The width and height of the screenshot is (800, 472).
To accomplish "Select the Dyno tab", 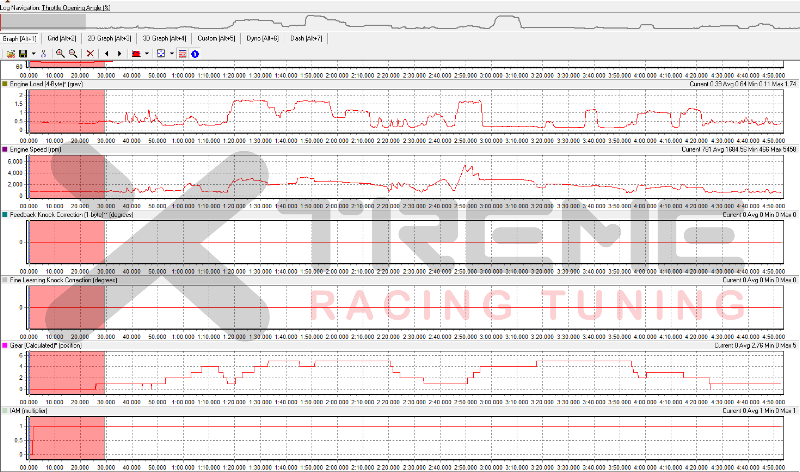I will point(263,38).
